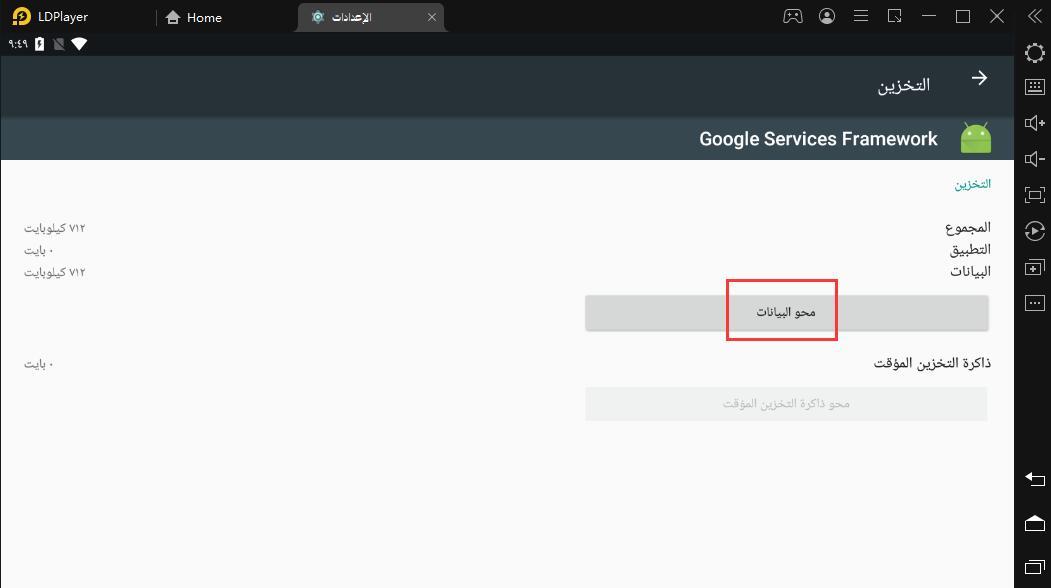The width and height of the screenshot is (1051, 588).
Task: Click the Wi-Fi status bar icon
Action: (79, 44)
